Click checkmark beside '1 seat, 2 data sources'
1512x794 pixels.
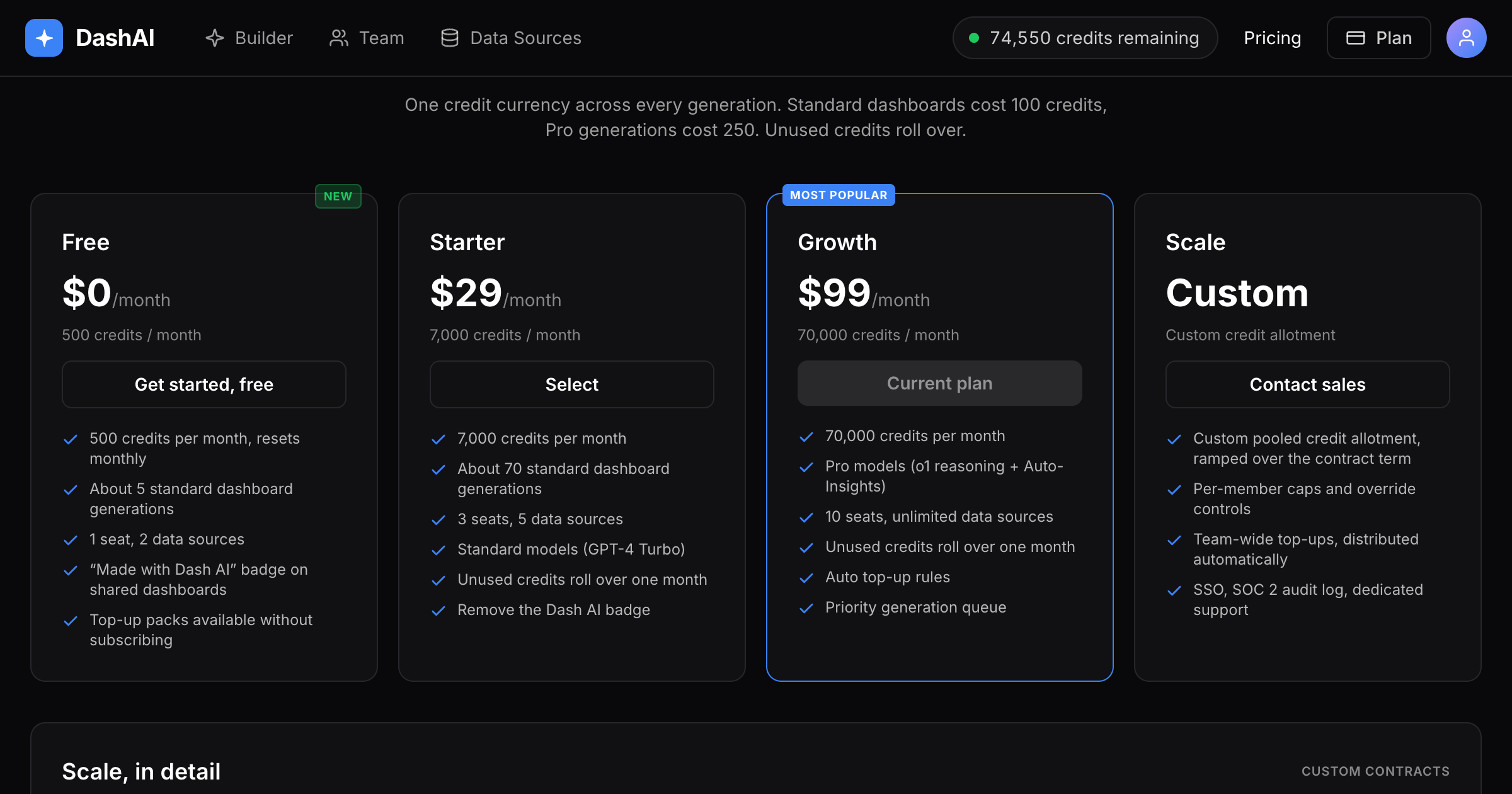pyautogui.click(x=71, y=540)
